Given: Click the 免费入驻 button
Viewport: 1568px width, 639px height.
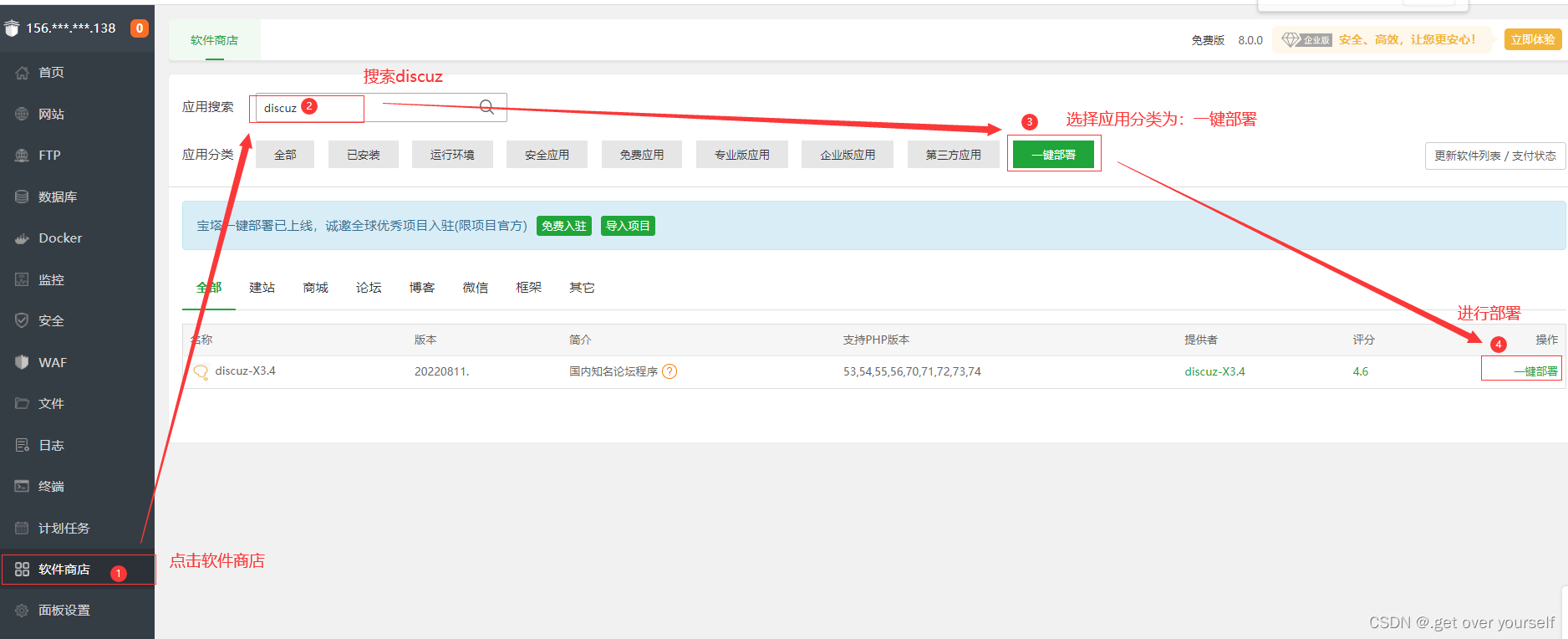Looking at the screenshot, I should pyautogui.click(x=564, y=226).
